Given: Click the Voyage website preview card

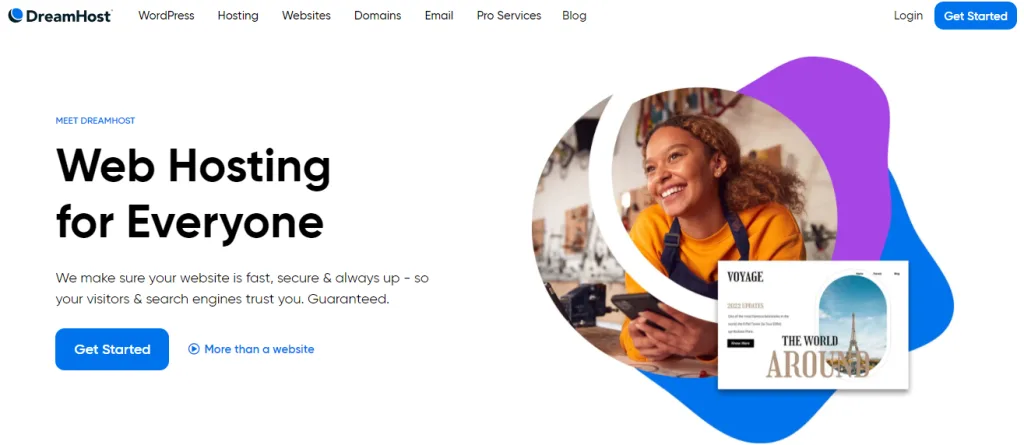Looking at the screenshot, I should pos(813,325).
